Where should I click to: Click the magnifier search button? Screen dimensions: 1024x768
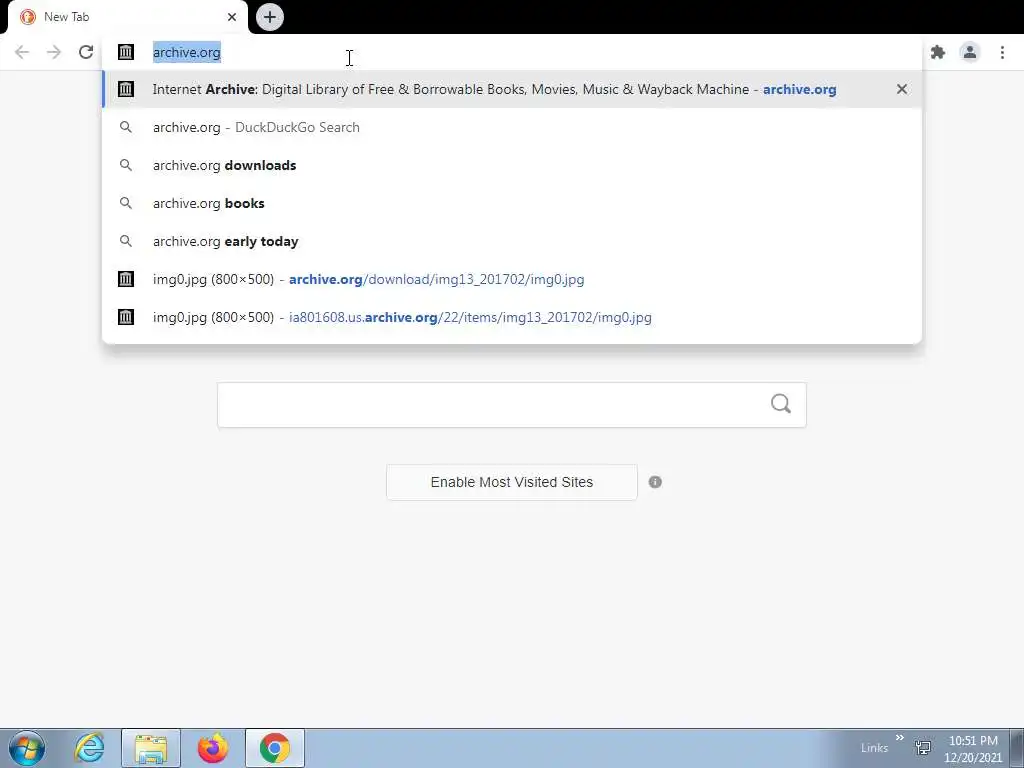coord(780,404)
